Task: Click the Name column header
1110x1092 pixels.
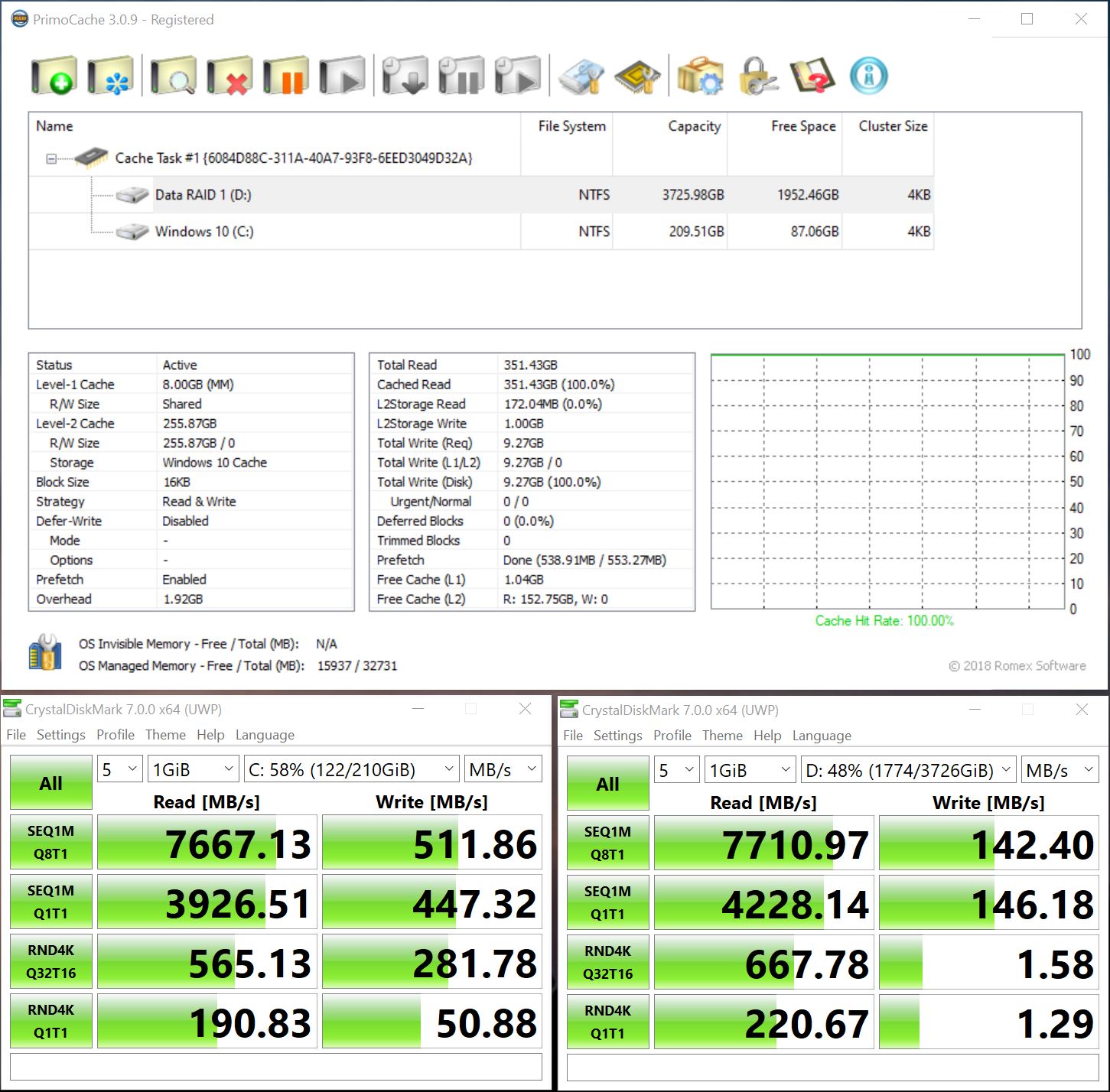Action: pyautogui.click(x=275, y=126)
